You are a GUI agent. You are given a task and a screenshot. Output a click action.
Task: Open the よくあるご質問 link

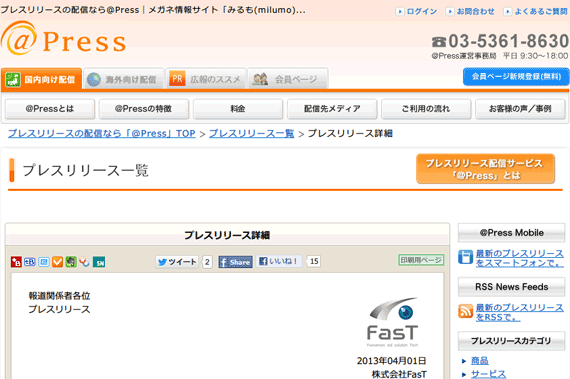pos(541,12)
